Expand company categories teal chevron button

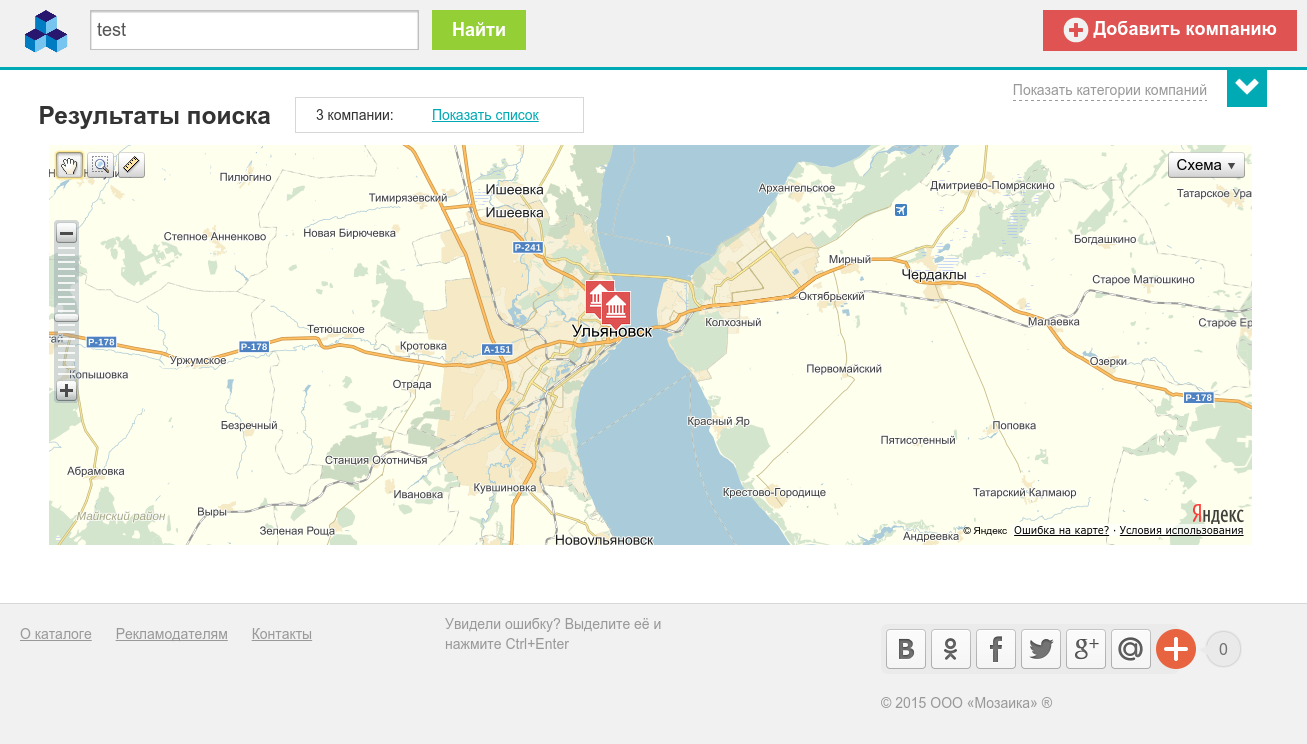tap(1246, 87)
